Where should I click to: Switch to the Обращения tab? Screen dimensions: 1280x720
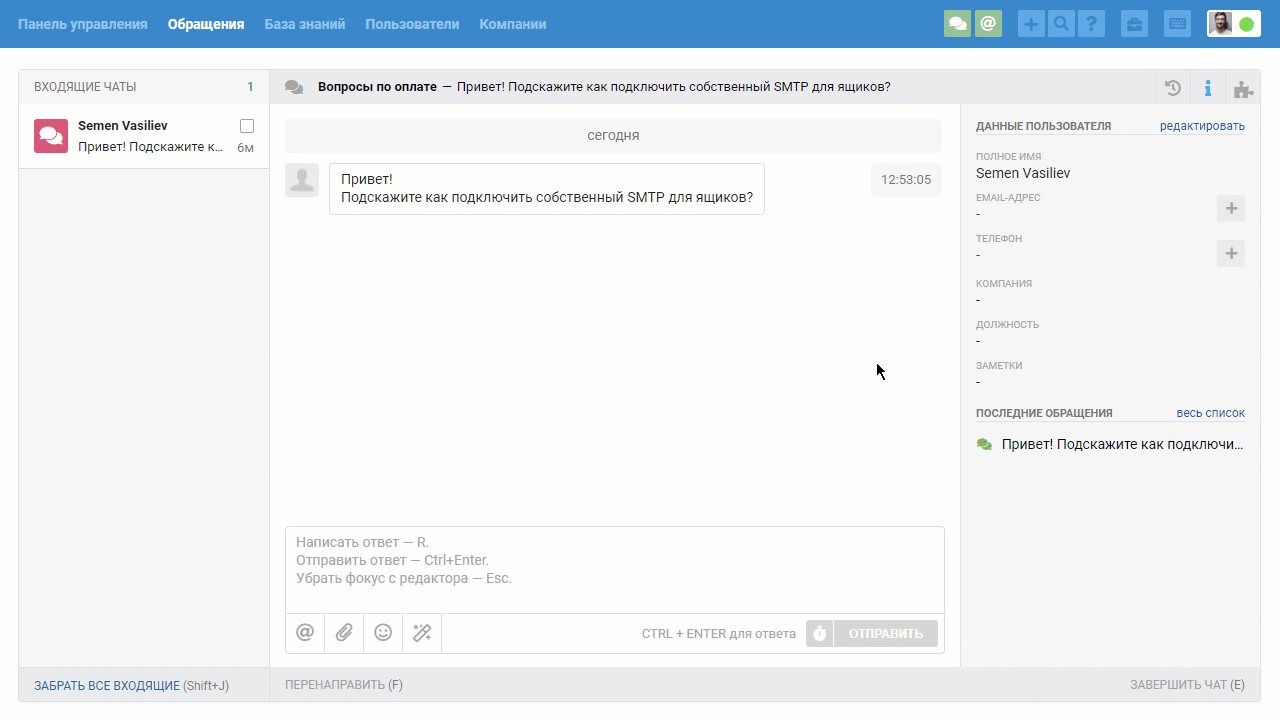click(x=206, y=23)
